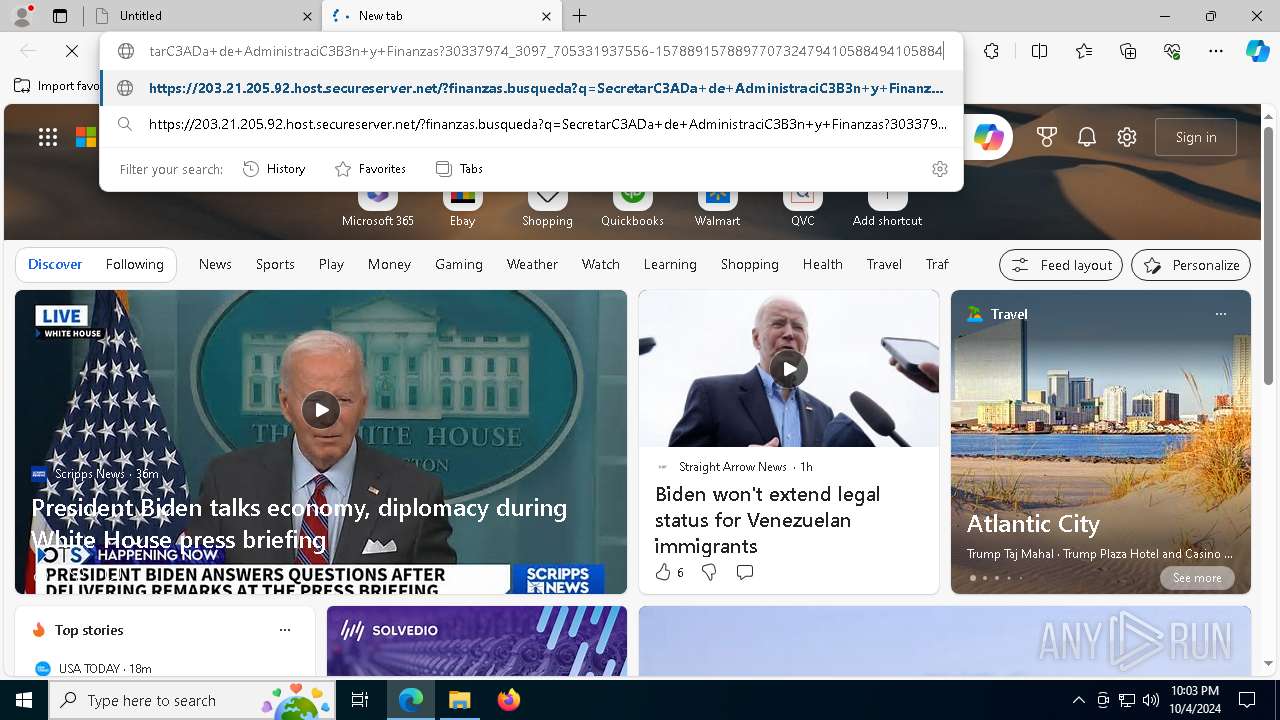Click inside the address bar text
1280x720 pixels.
click(546, 51)
